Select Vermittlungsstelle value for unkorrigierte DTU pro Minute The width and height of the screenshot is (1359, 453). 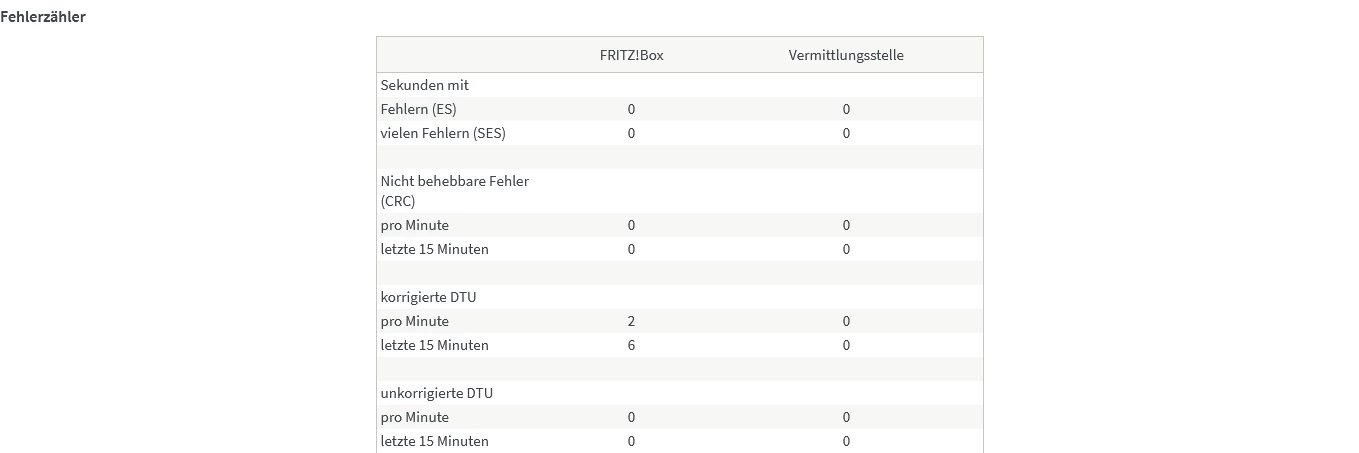coord(846,417)
